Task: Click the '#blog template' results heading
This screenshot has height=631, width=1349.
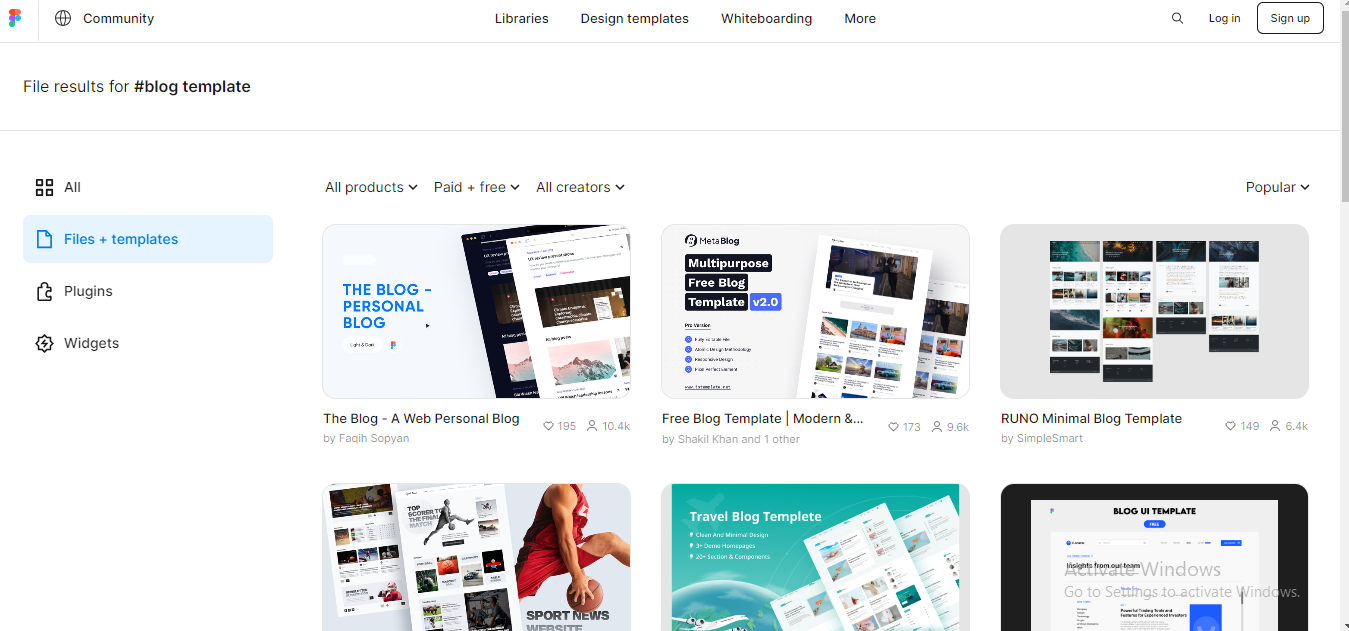Action: point(192,87)
